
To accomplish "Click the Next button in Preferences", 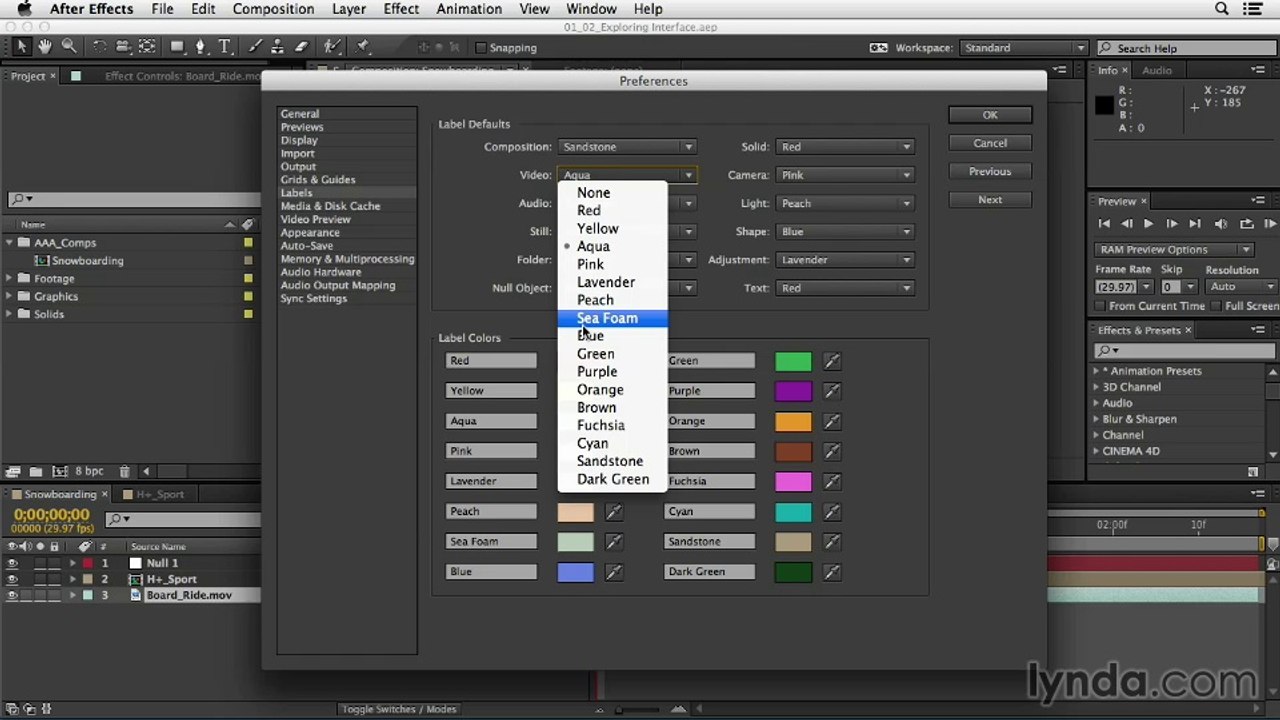I will (990, 199).
